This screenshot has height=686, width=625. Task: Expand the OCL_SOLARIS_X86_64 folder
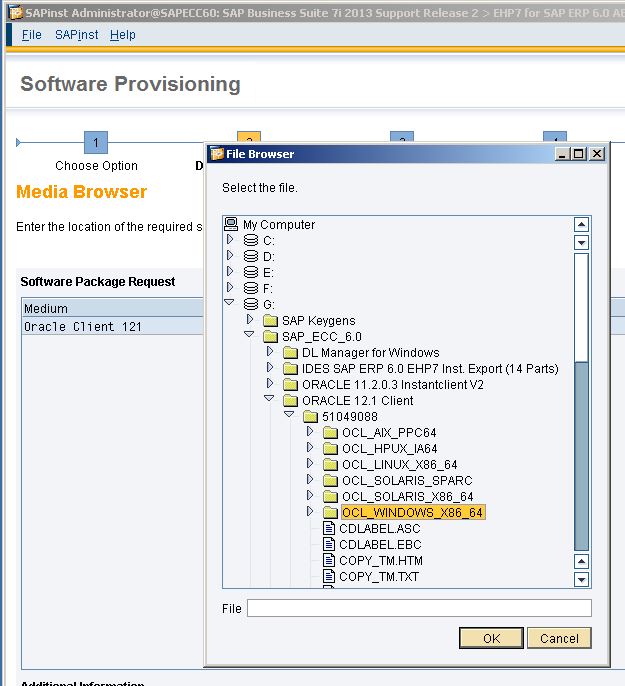[x=310, y=495]
